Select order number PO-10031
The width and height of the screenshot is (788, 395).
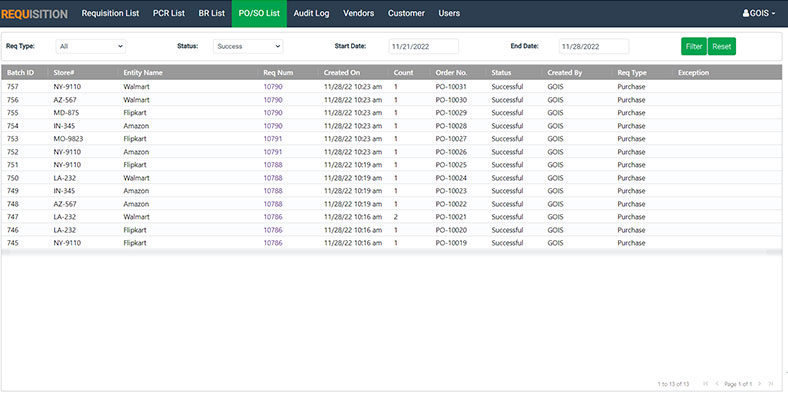(451, 86)
